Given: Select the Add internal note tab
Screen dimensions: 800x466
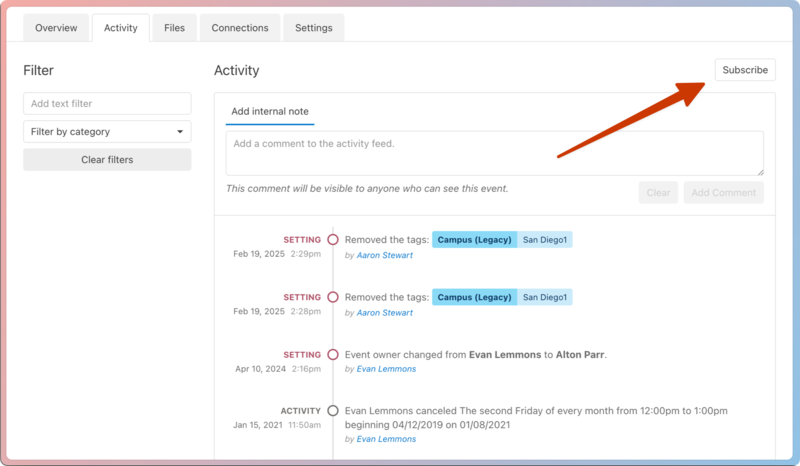Looking at the screenshot, I should [x=270, y=111].
